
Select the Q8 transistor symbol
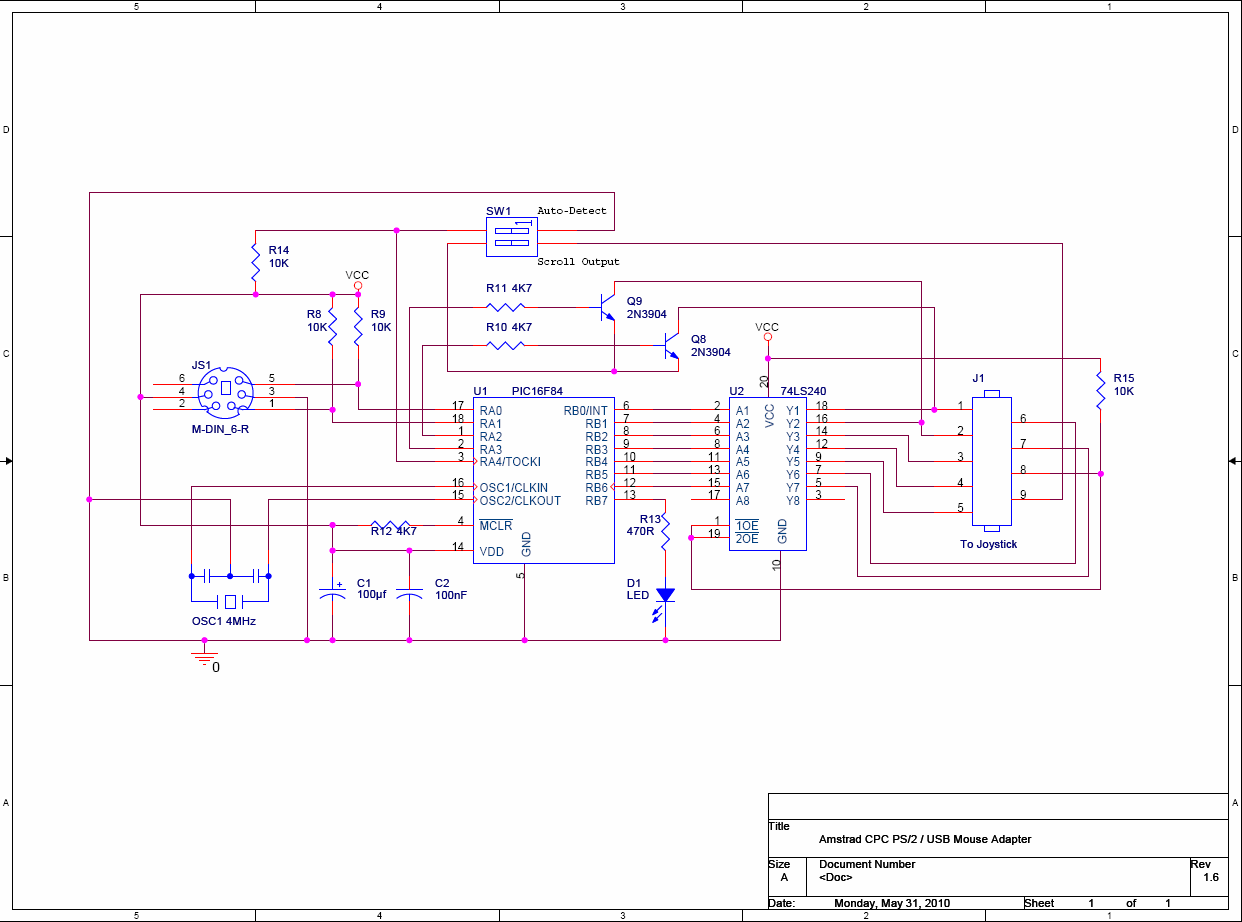pyautogui.click(x=670, y=346)
